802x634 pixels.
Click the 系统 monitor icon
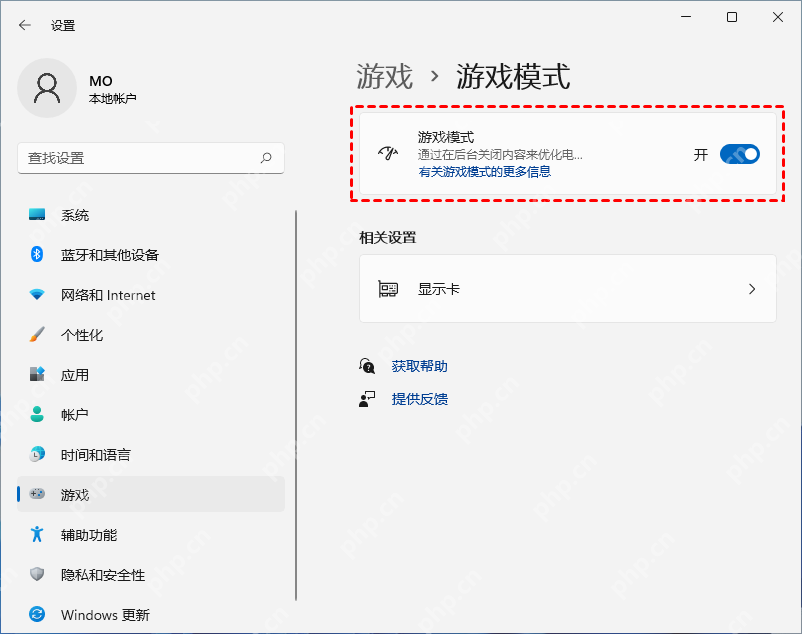[37, 214]
